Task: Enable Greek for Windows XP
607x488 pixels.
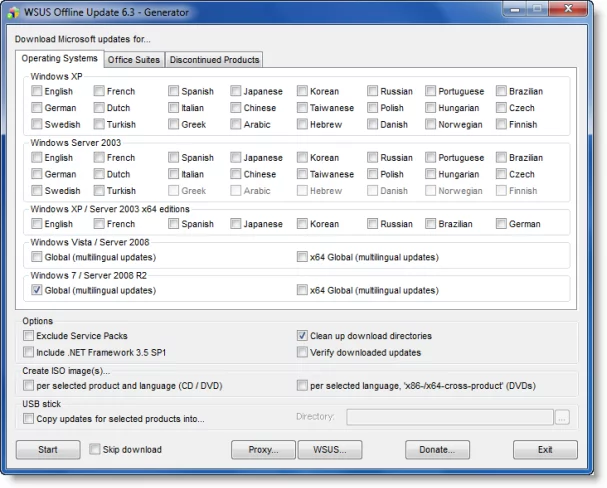Action: (x=173, y=124)
